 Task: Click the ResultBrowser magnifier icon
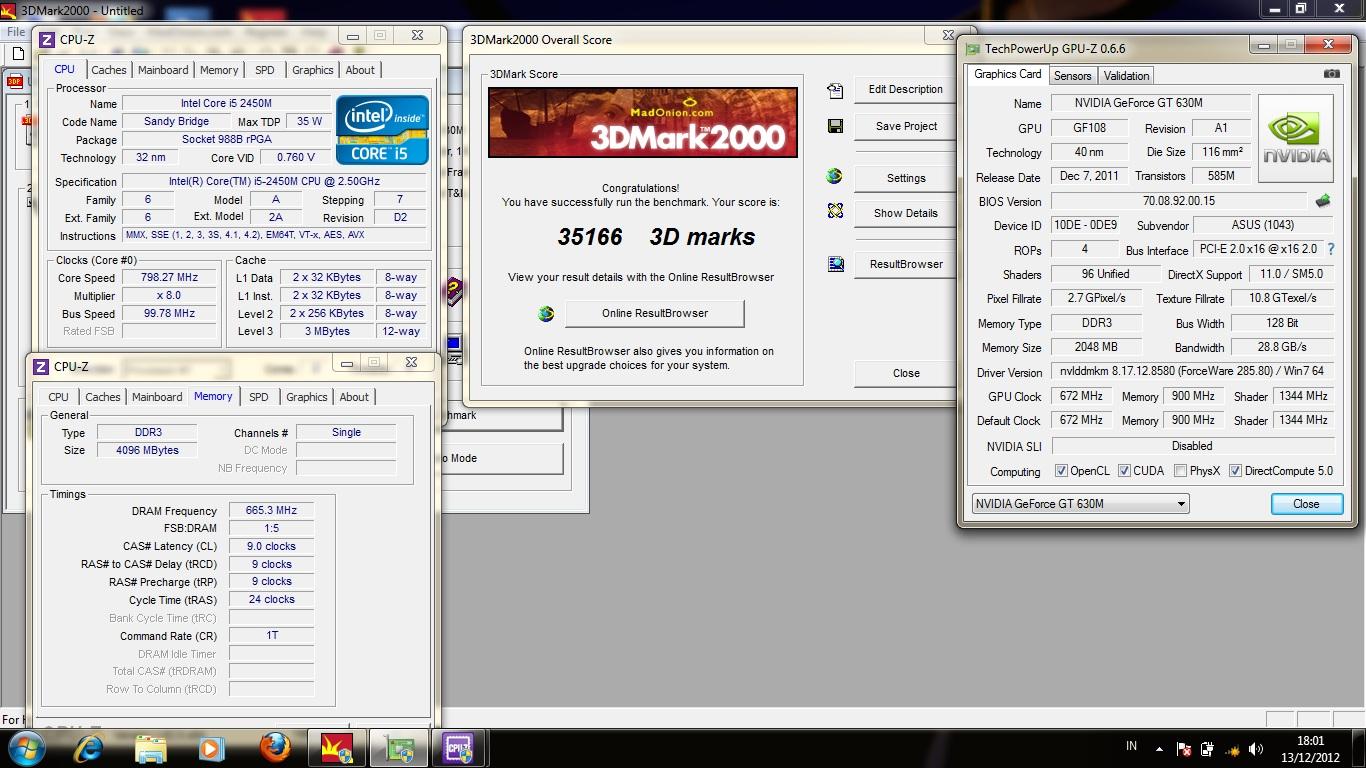[x=835, y=264]
